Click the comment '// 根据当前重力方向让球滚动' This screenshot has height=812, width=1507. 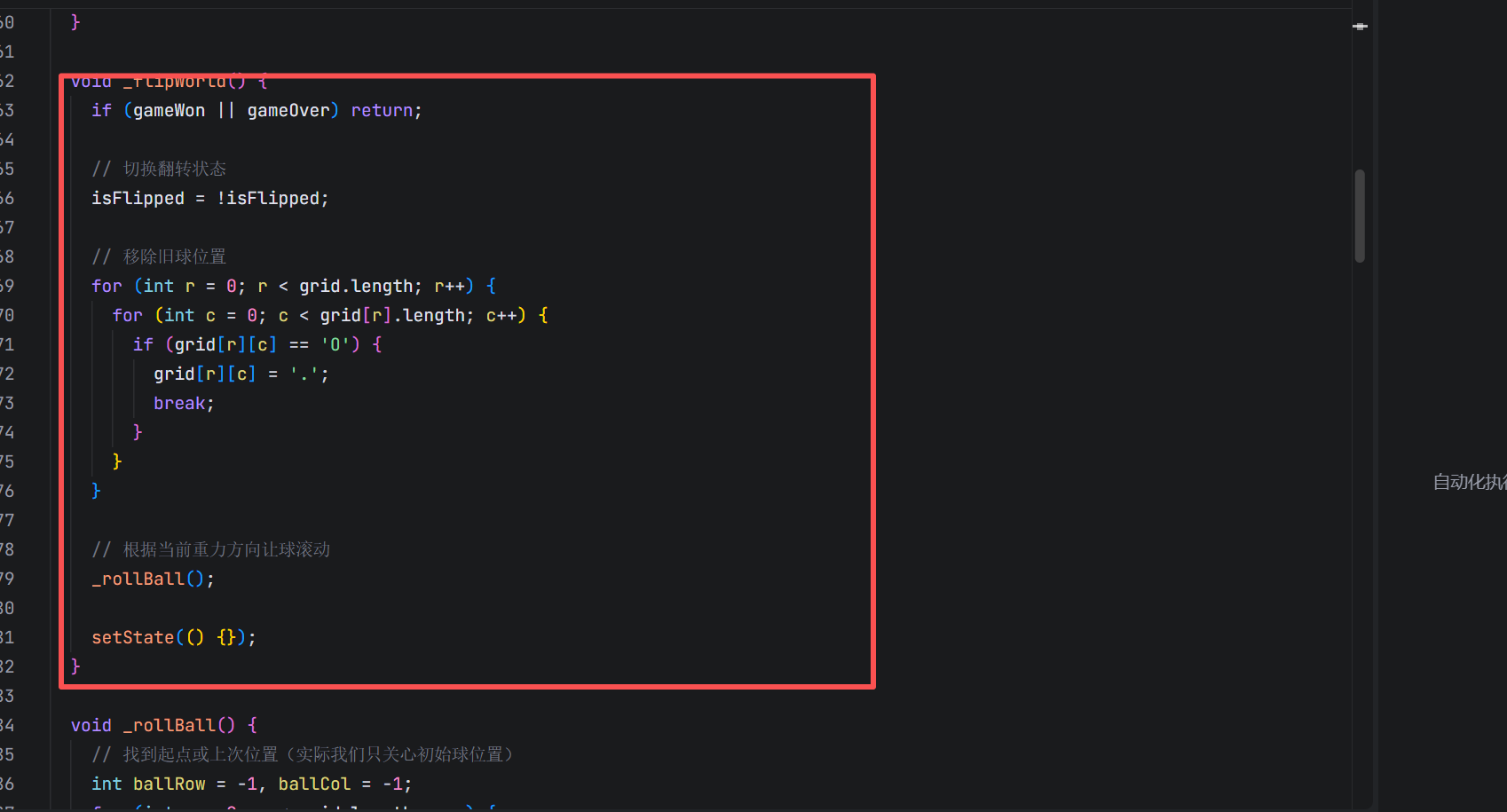tap(211, 549)
